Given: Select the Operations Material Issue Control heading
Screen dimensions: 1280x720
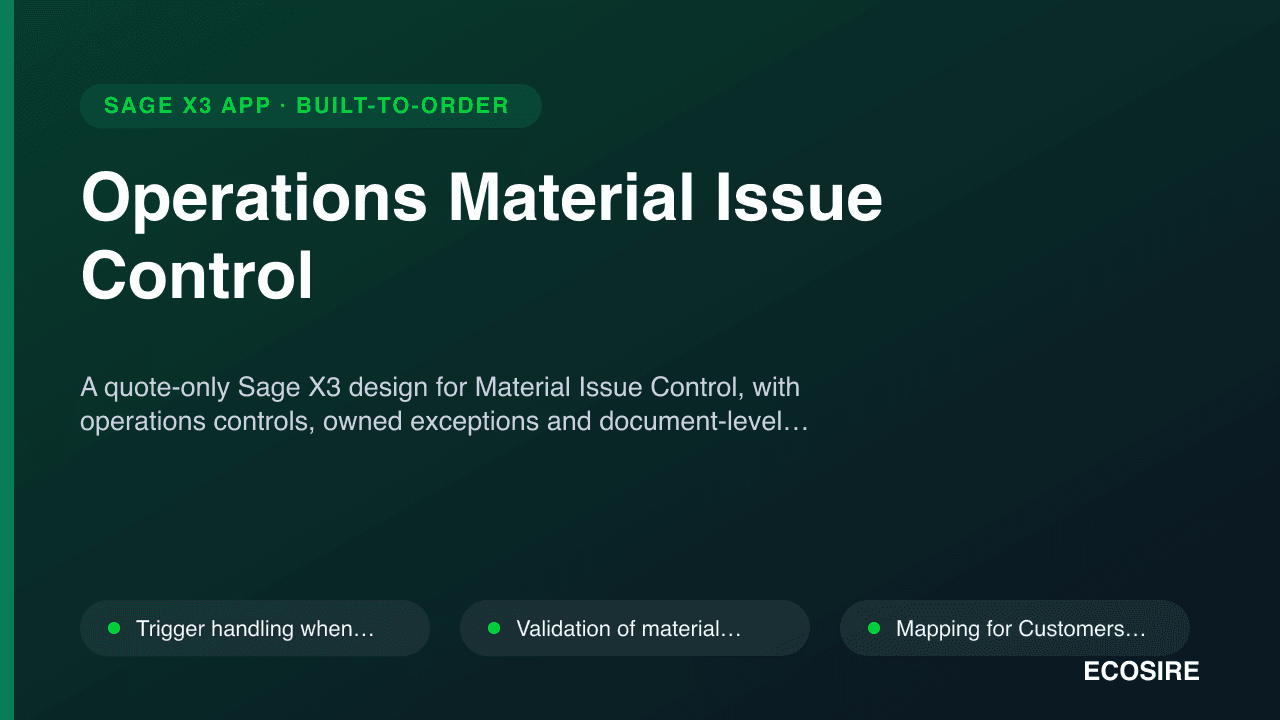Looking at the screenshot, I should [x=482, y=237].
